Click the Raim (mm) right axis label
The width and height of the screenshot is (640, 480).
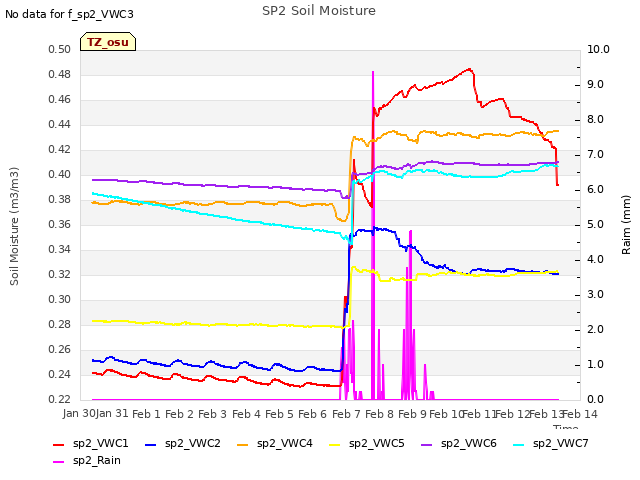tap(626, 225)
